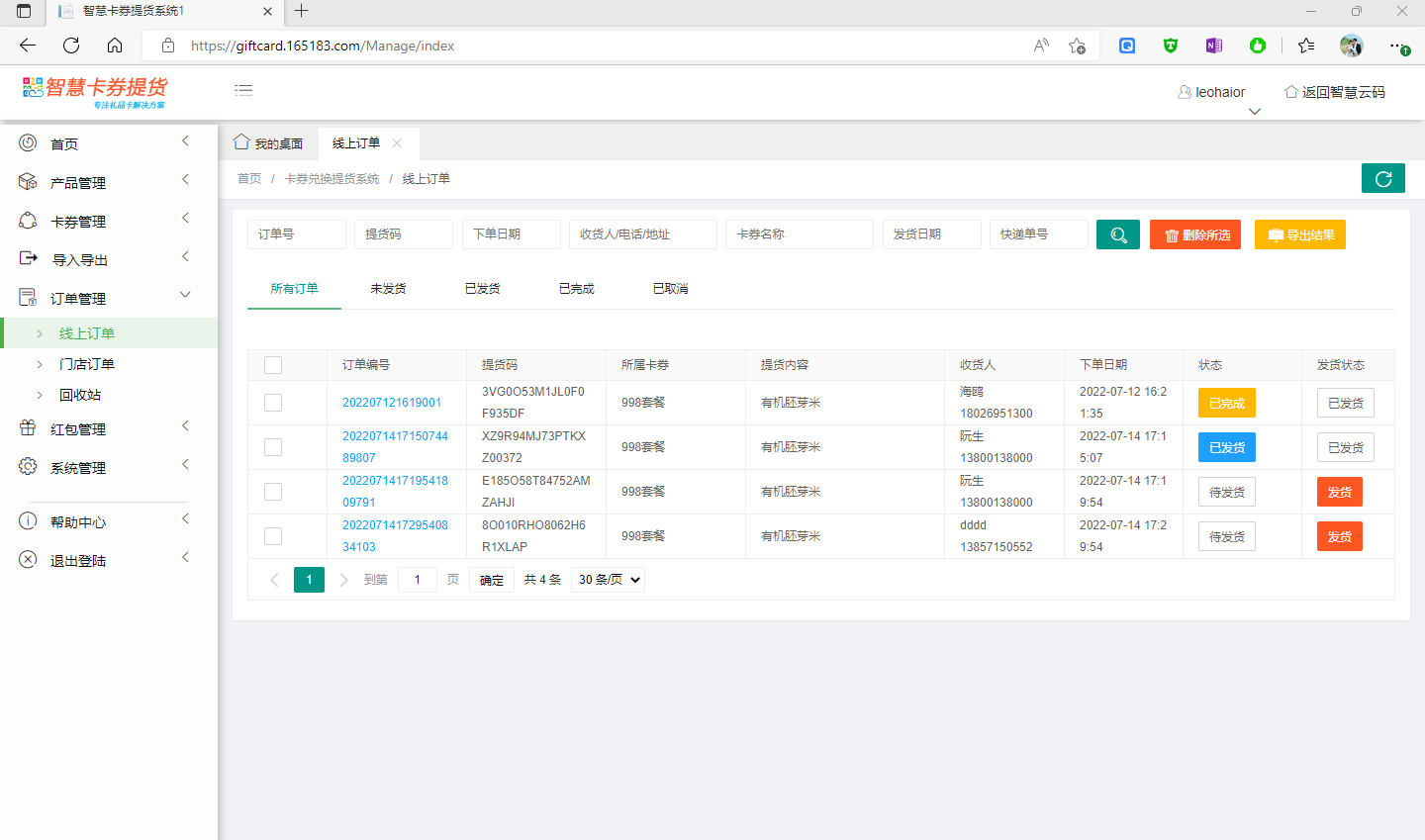Switch to the 未发货 orders tab
This screenshot has height=840, width=1425.
[x=388, y=289]
